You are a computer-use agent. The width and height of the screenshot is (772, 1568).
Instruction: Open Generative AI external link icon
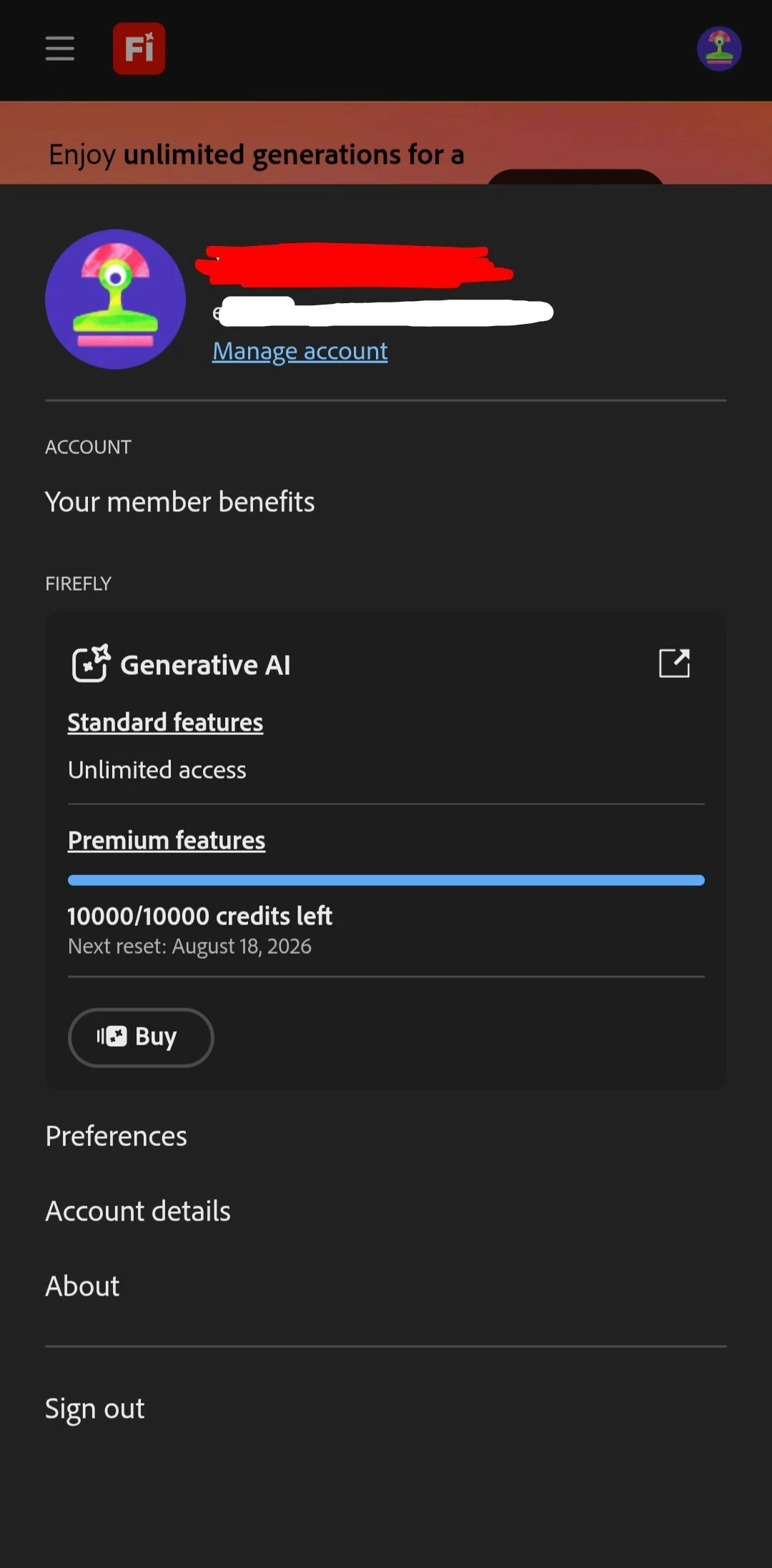click(x=674, y=663)
